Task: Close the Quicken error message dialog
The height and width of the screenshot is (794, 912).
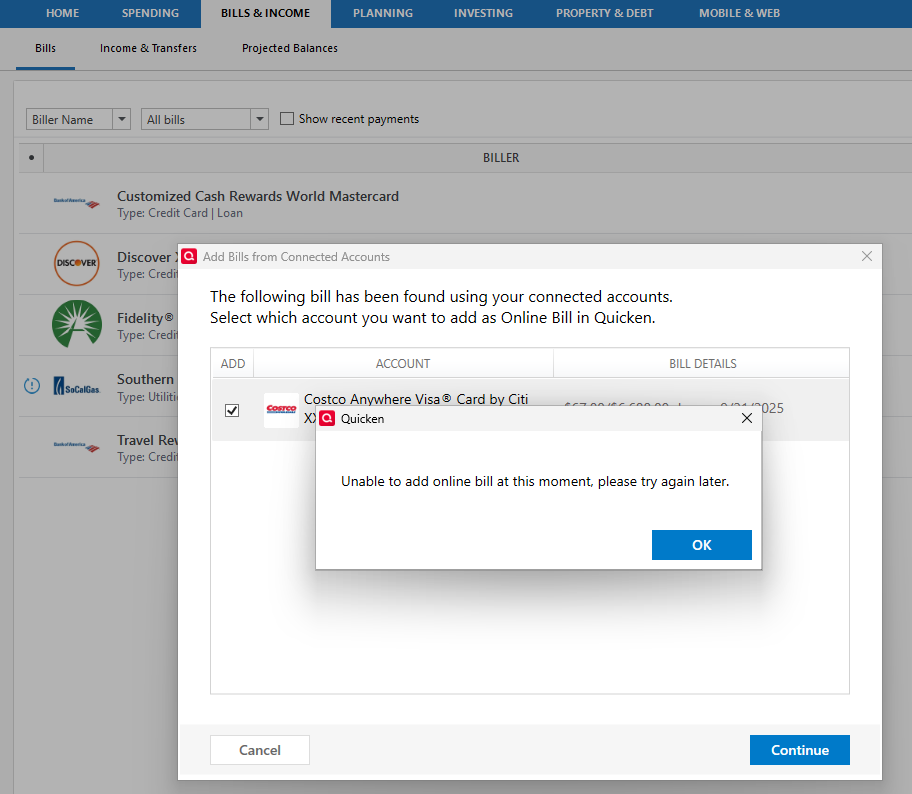Action: click(747, 418)
